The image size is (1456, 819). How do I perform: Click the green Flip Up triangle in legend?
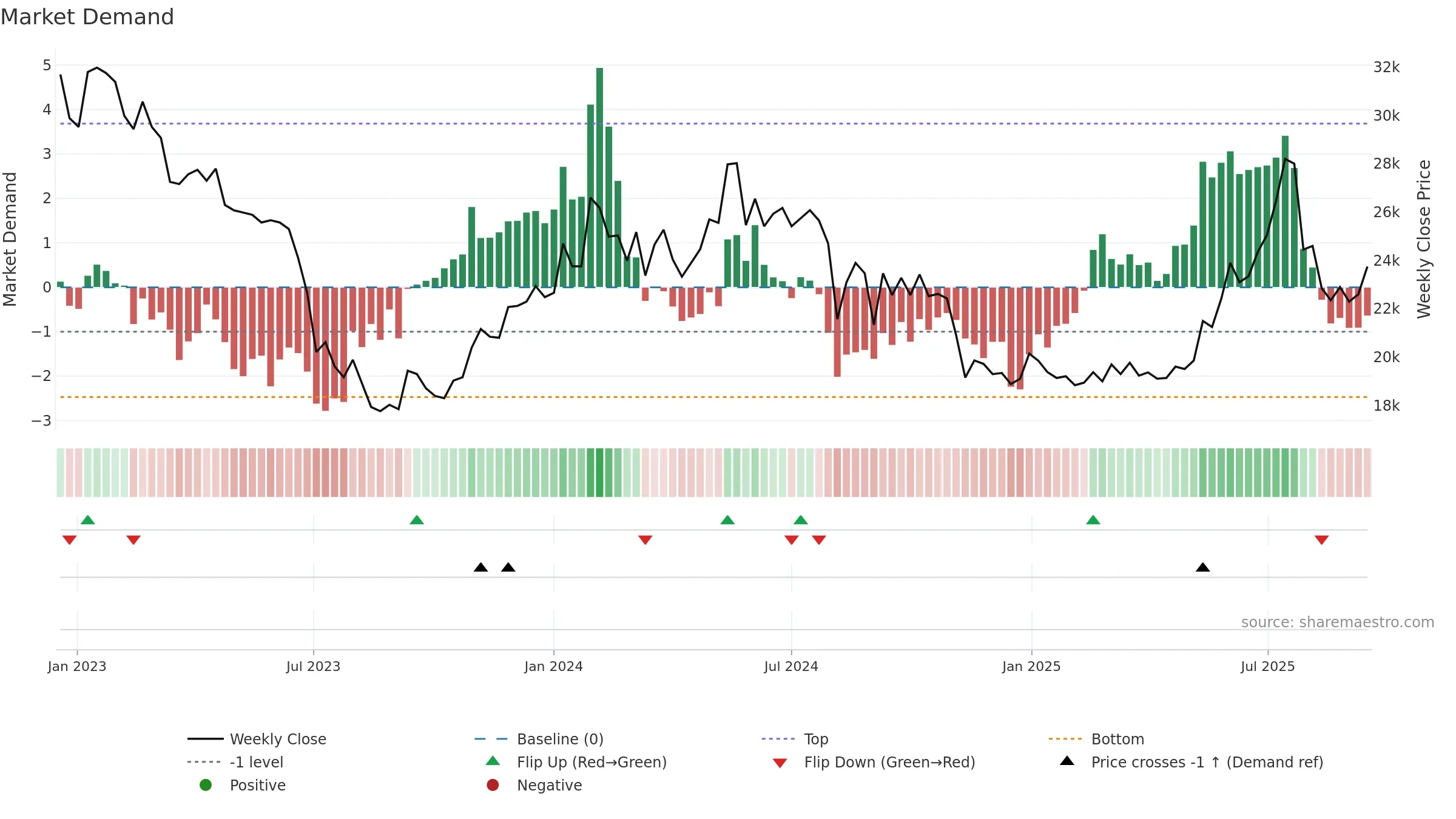click(493, 761)
